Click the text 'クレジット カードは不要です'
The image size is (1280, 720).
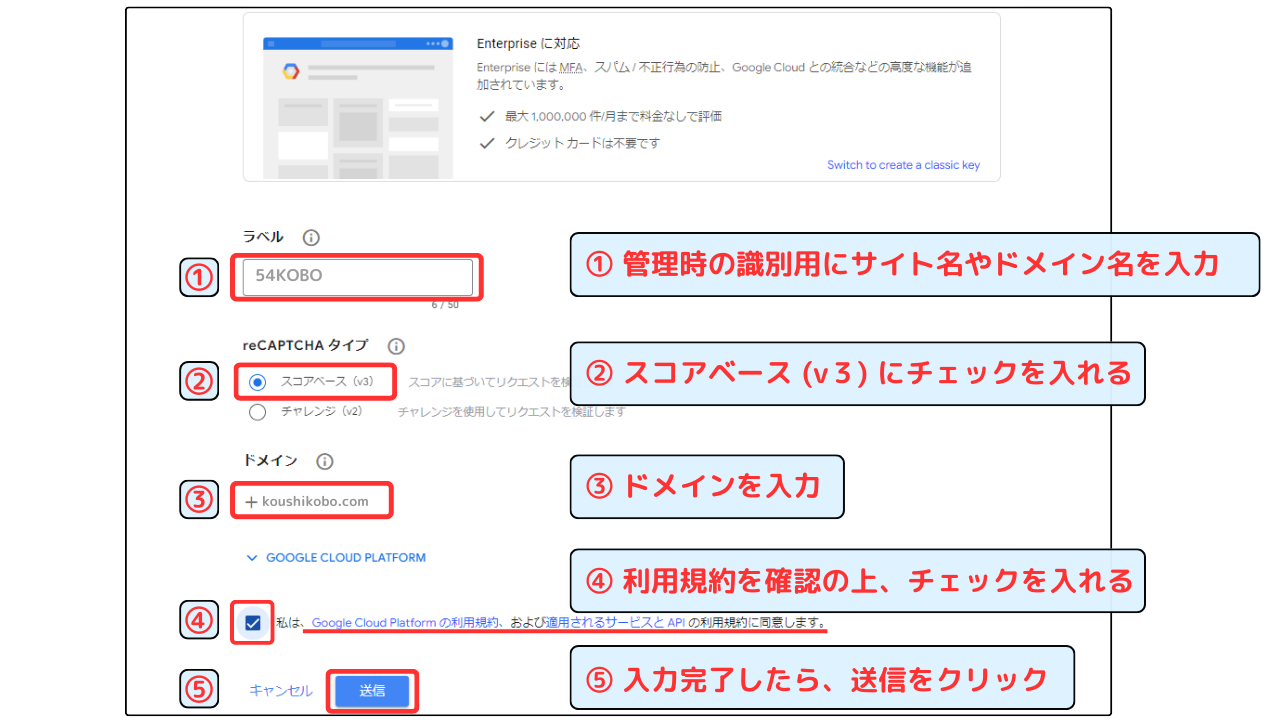pyautogui.click(x=581, y=143)
